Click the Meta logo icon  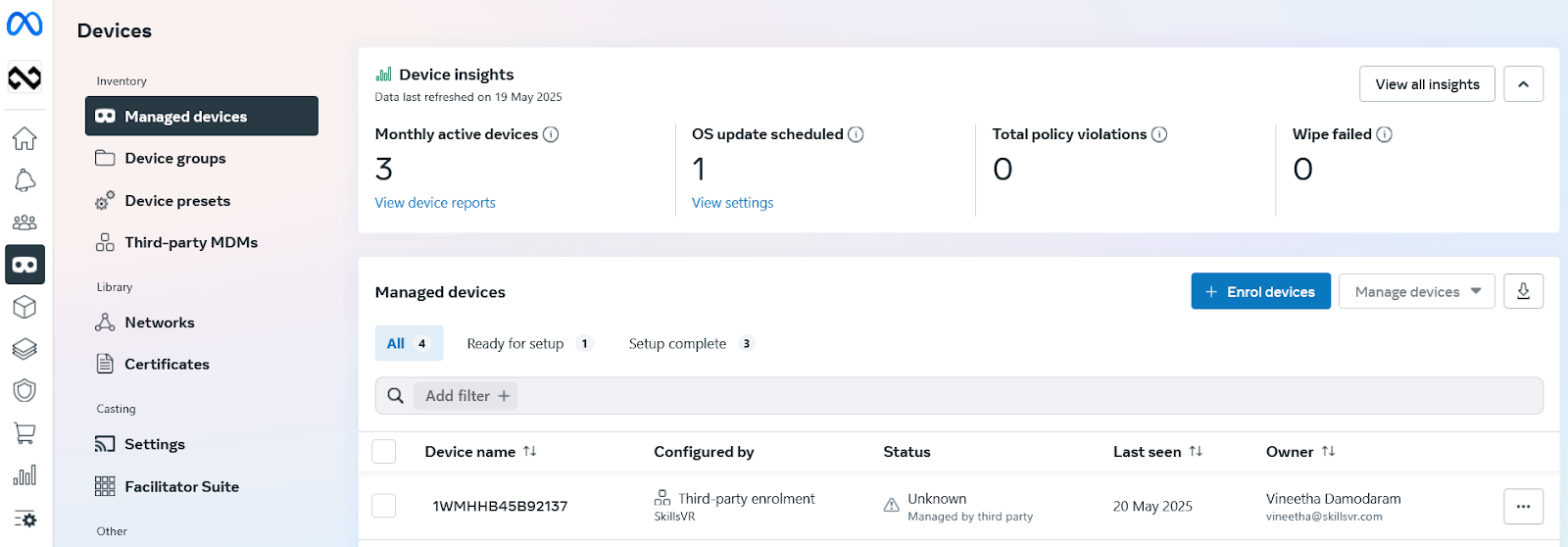pyautogui.click(x=24, y=24)
